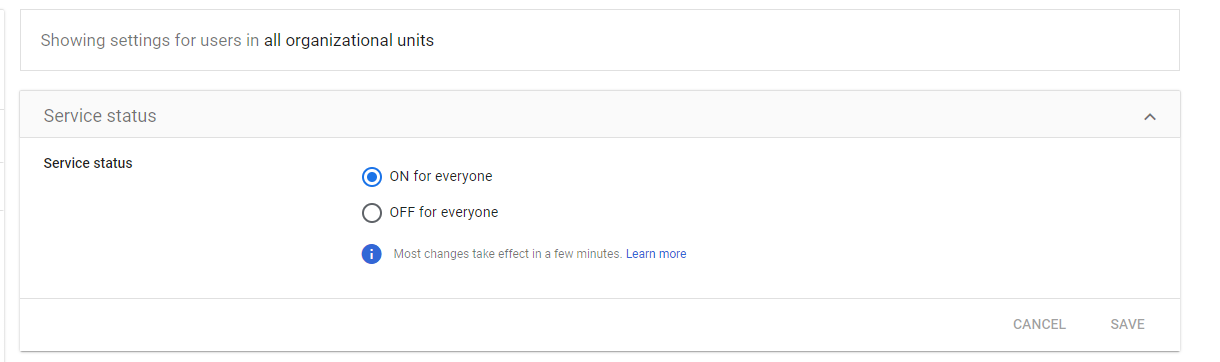Click "all organizational units" text
Screen dimensions: 1220x362
point(349,41)
